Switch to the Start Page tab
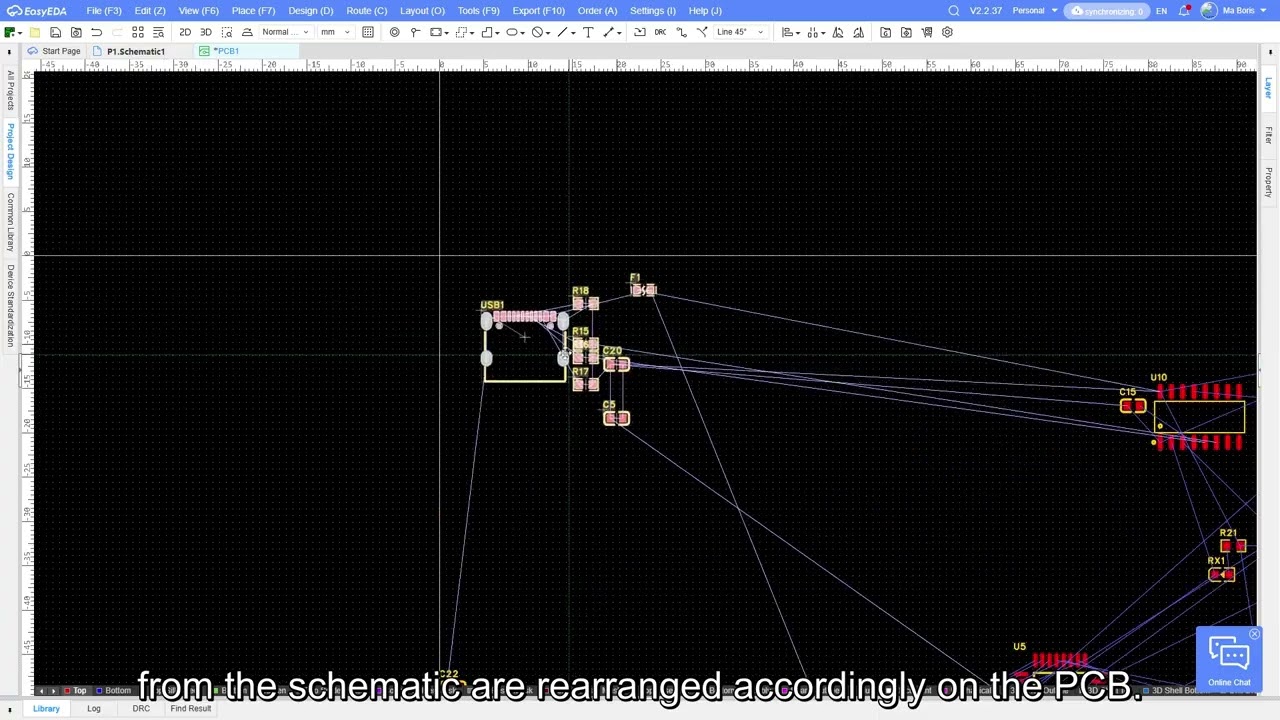 [54, 51]
